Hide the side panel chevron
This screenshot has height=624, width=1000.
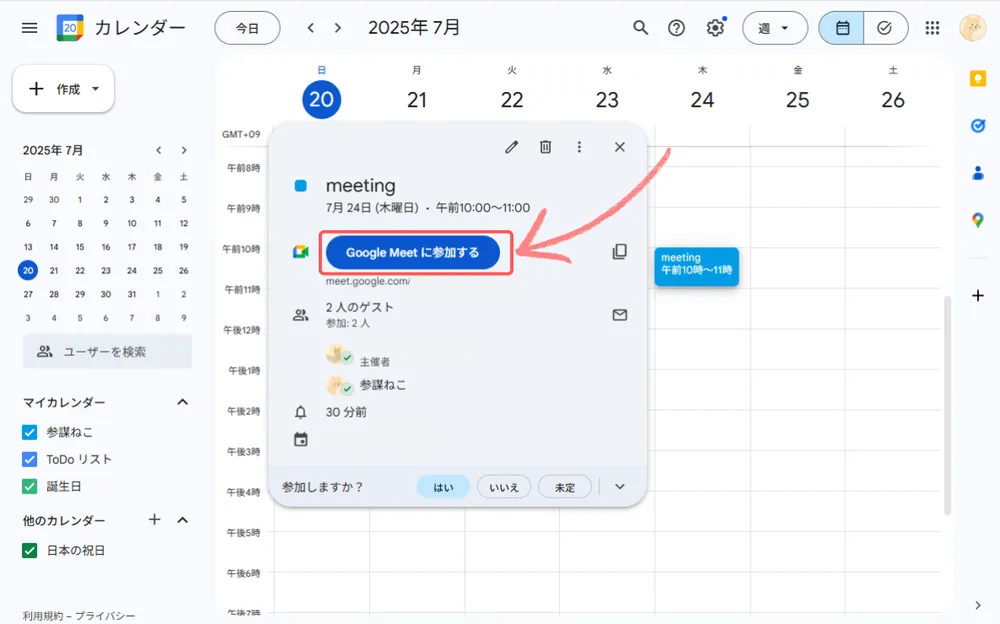978,605
